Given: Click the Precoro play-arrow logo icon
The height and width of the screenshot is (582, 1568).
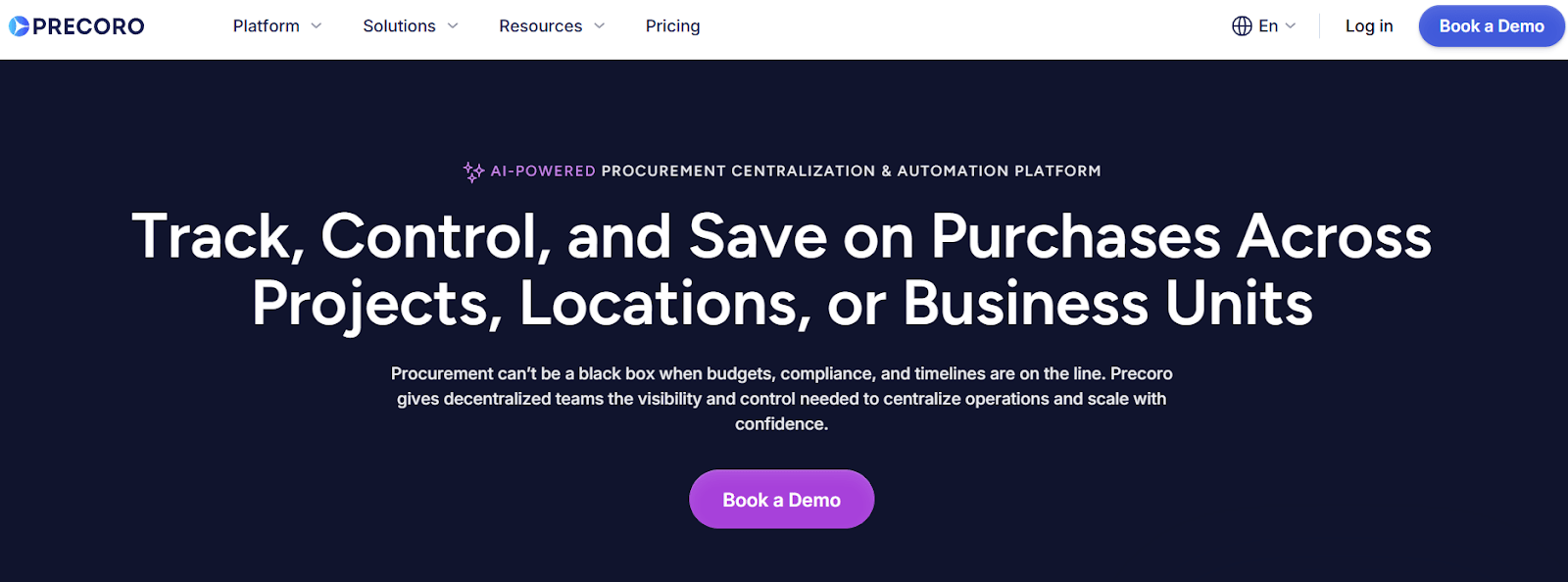Looking at the screenshot, I should click(x=19, y=26).
